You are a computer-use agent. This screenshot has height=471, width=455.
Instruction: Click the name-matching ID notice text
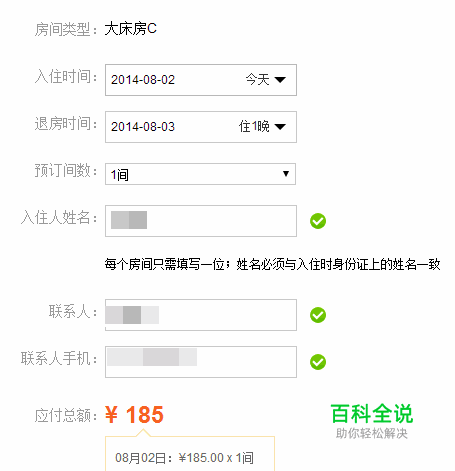click(272, 265)
